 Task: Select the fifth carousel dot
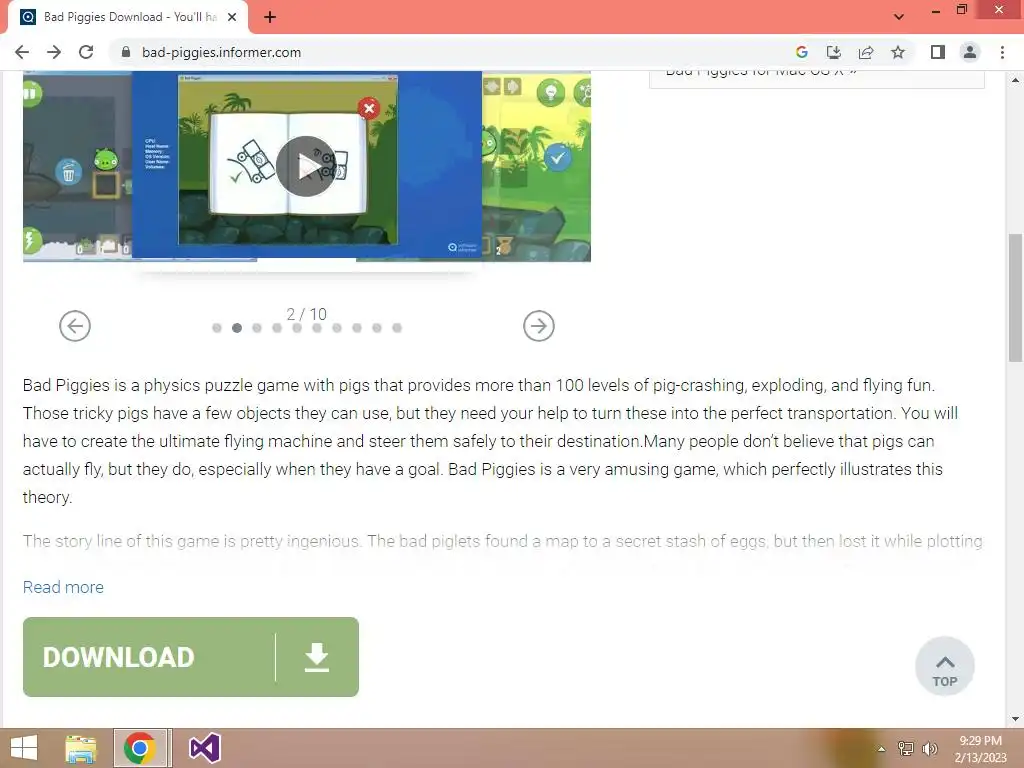pyautogui.click(x=297, y=328)
